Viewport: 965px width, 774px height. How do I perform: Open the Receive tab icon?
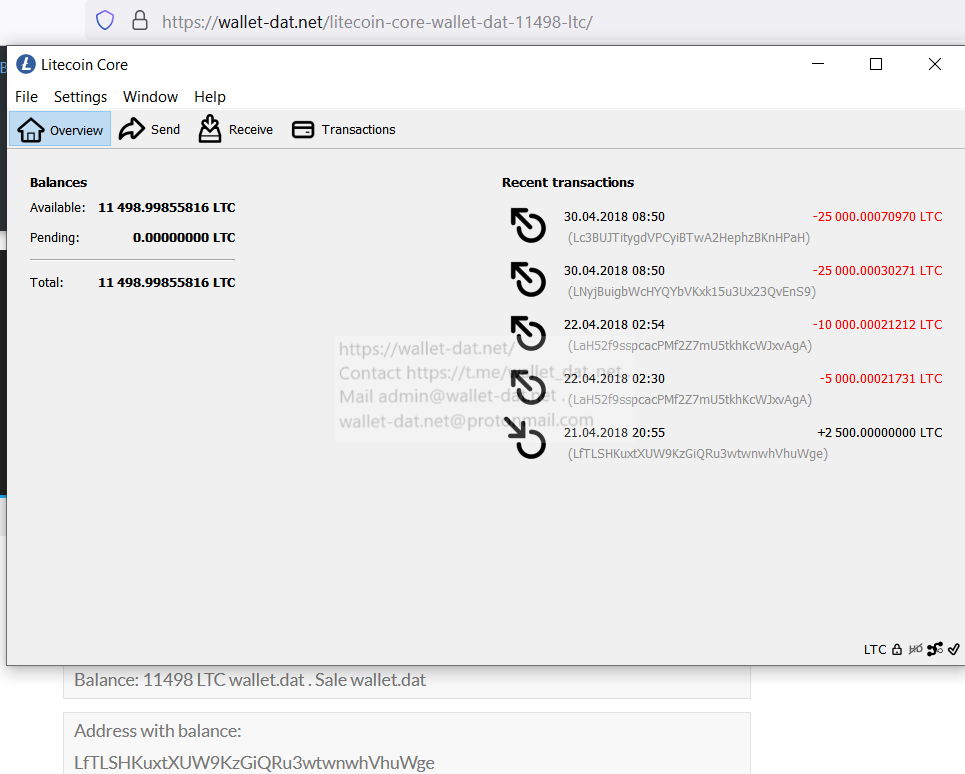pos(210,129)
